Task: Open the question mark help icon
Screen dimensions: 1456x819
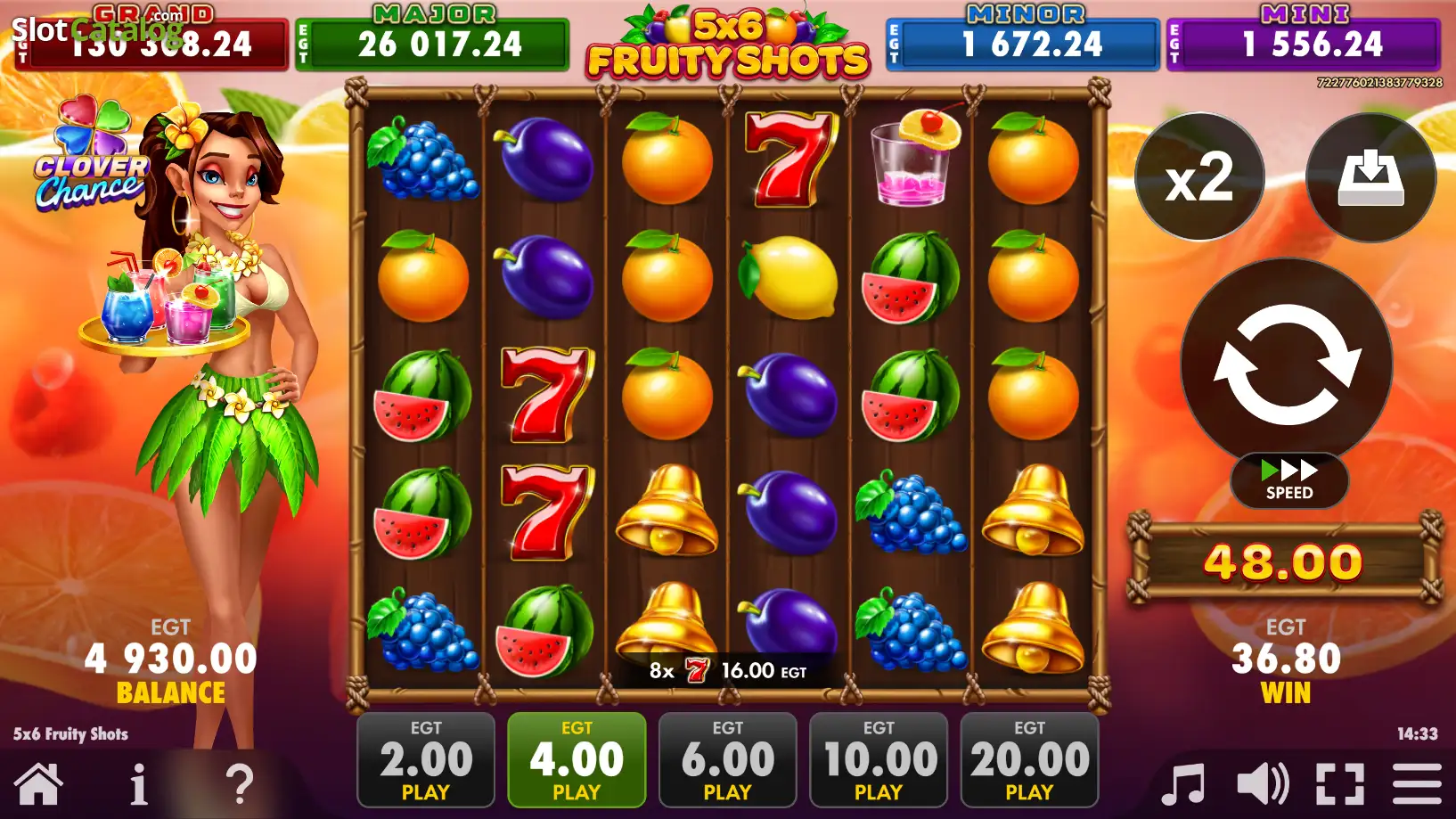Action: 239,784
